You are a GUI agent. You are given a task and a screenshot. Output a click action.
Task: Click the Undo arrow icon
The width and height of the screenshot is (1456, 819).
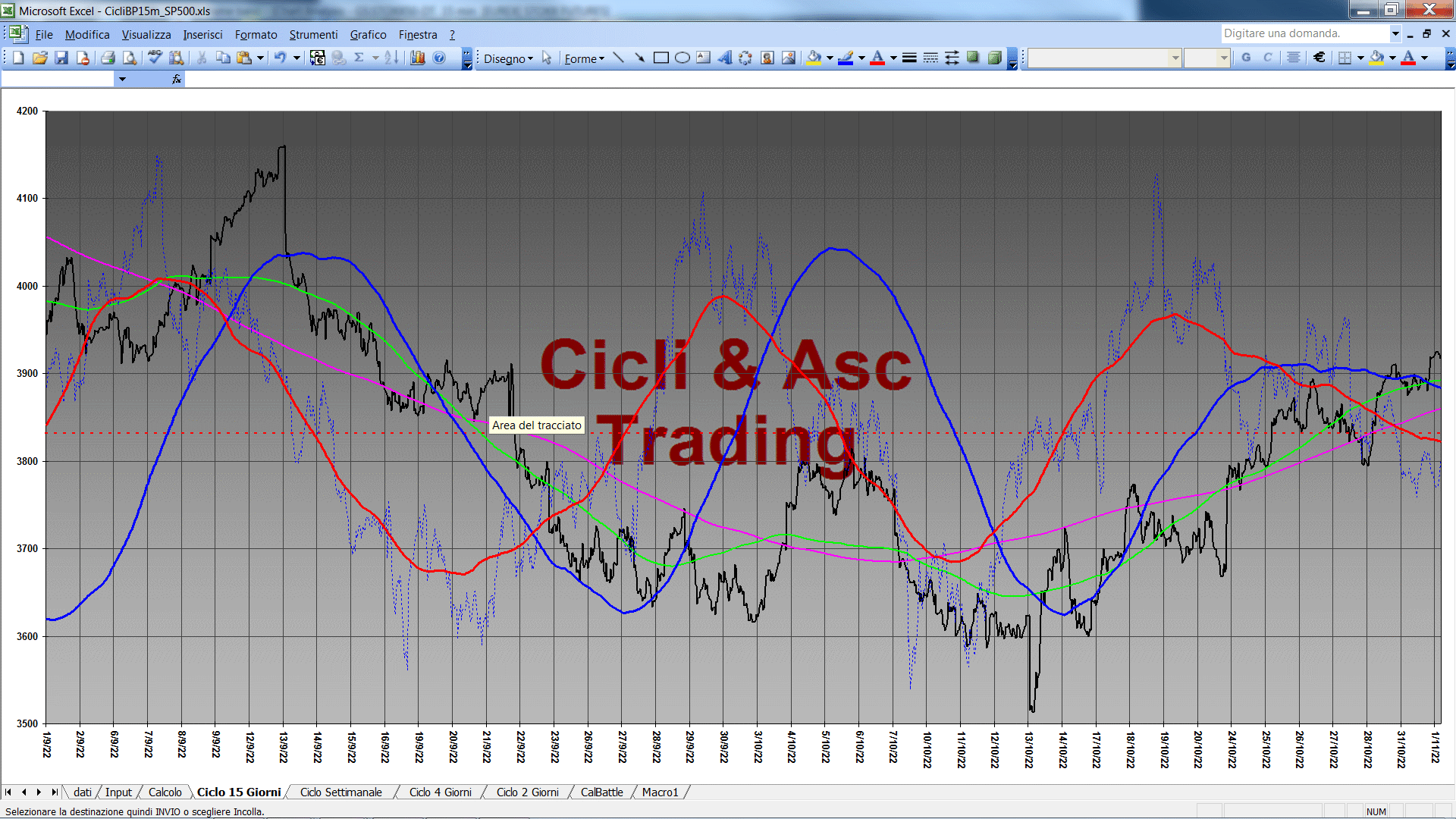(x=281, y=58)
